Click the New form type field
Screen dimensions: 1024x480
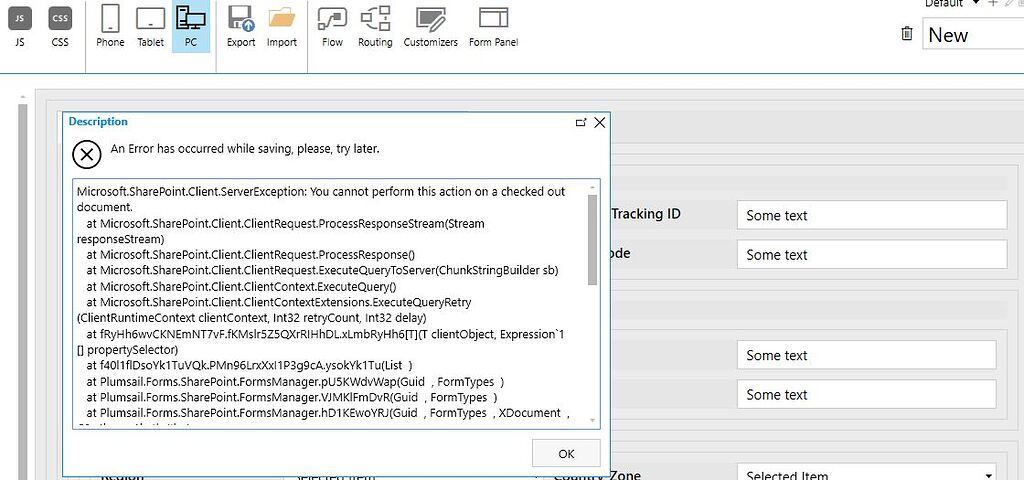[x=973, y=35]
